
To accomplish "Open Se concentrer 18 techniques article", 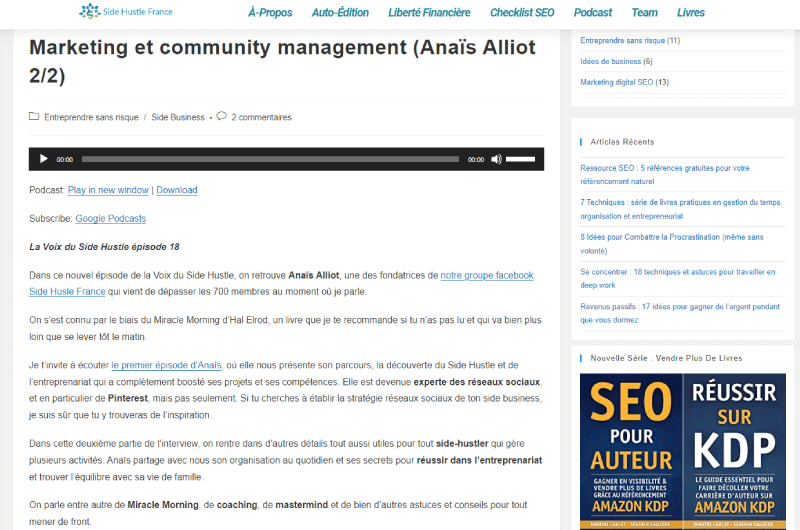I will click(x=678, y=279).
